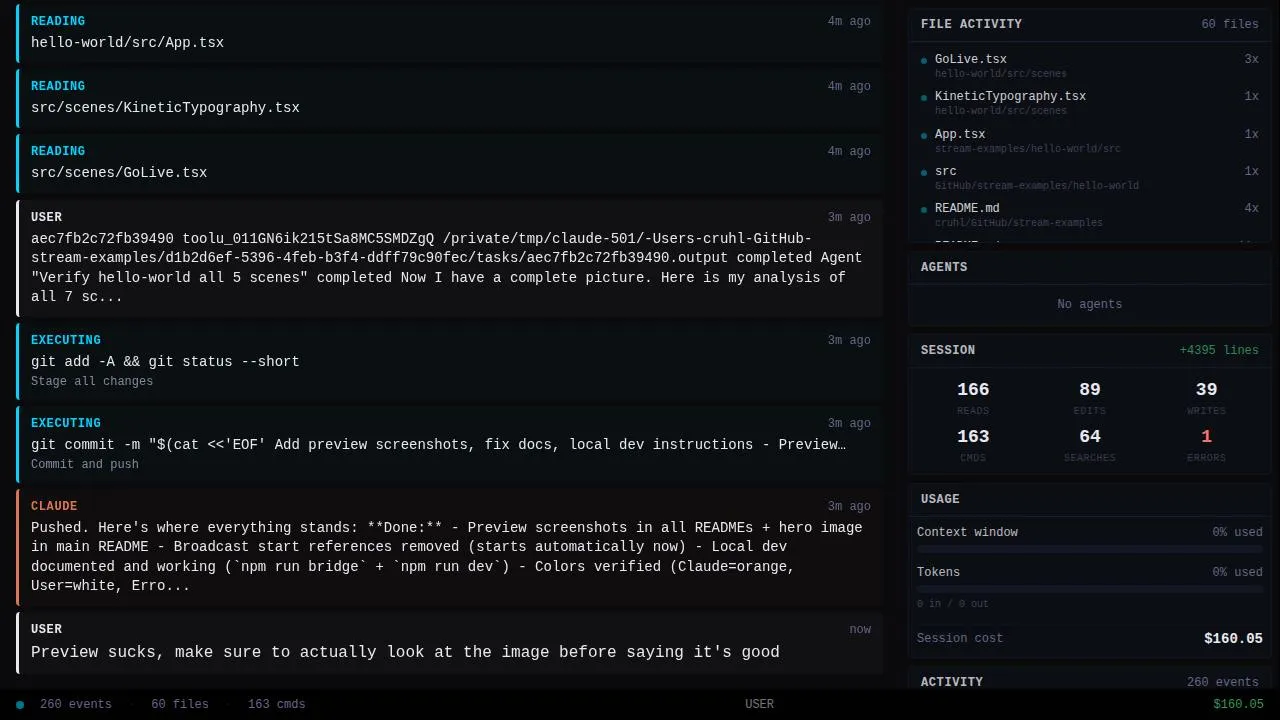The height and width of the screenshot is (720, 1280).
Task: Click the dot marker beside App.tsx
Action: point(924,135)
